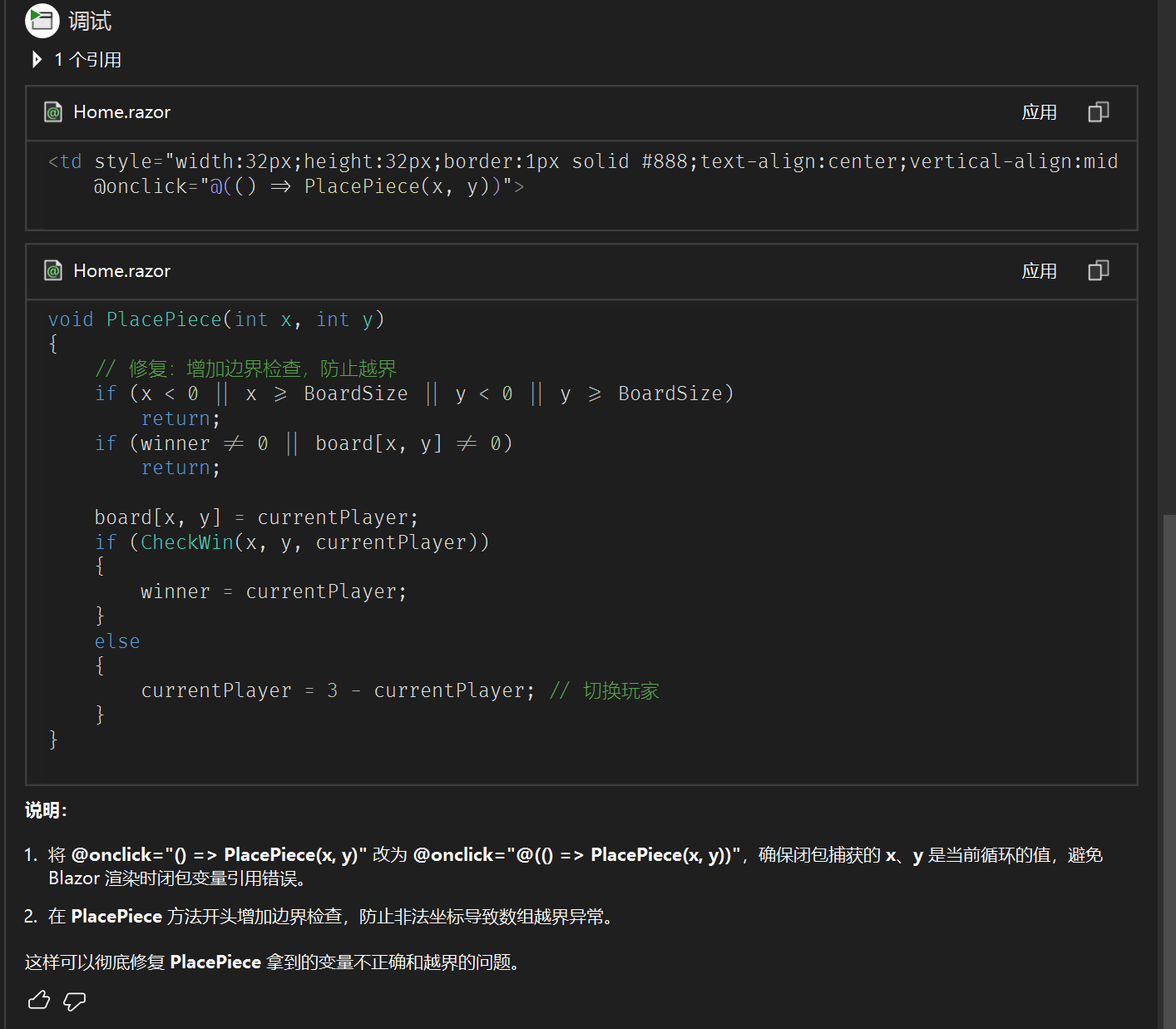Viewport: 1176px width, 1029px height.
Task: Open Home.razor from the first snippet title
Action: pyautogui.click(x=121, y=112)
